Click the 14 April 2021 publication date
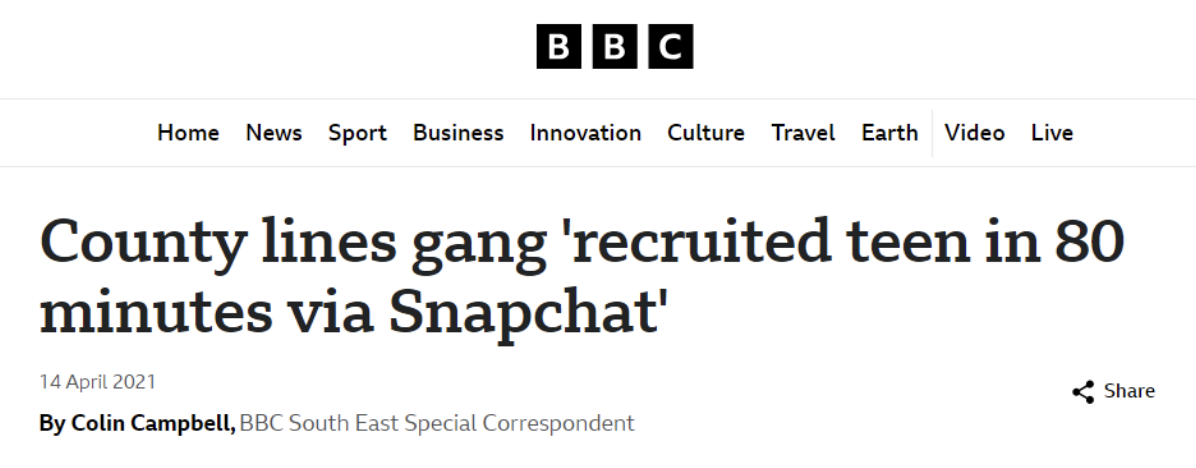Viewport: 1196px width, 468px height. (x=97, y=382)
